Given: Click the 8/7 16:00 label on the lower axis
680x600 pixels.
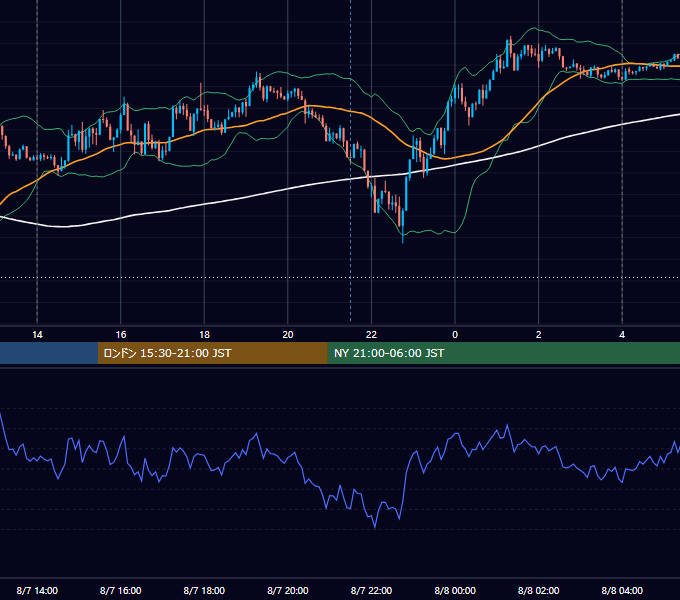Looking at the screenshot, I should pyautogui.click(x=121, y=590).
